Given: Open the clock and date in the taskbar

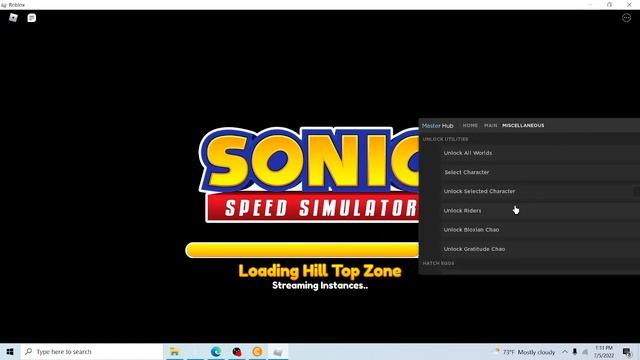Looking at the screenshot, I should coord(604,351).
